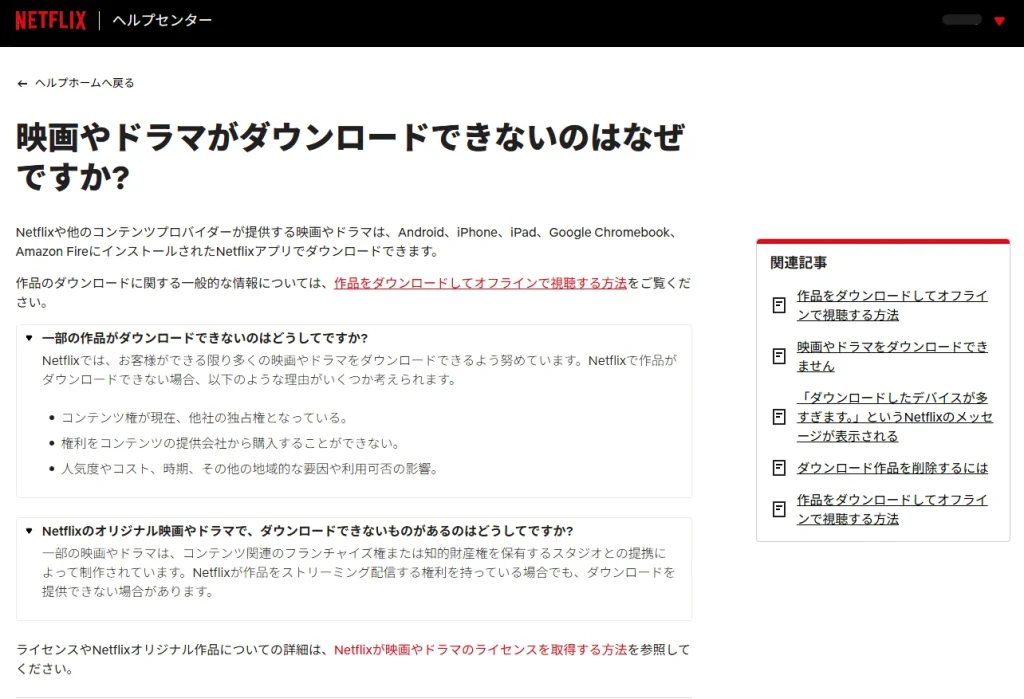Click paragraph starting 一部の映画やドラマは、コンテンツ関連
This screenshot has width=1024, height=699.
coord(358,572)
